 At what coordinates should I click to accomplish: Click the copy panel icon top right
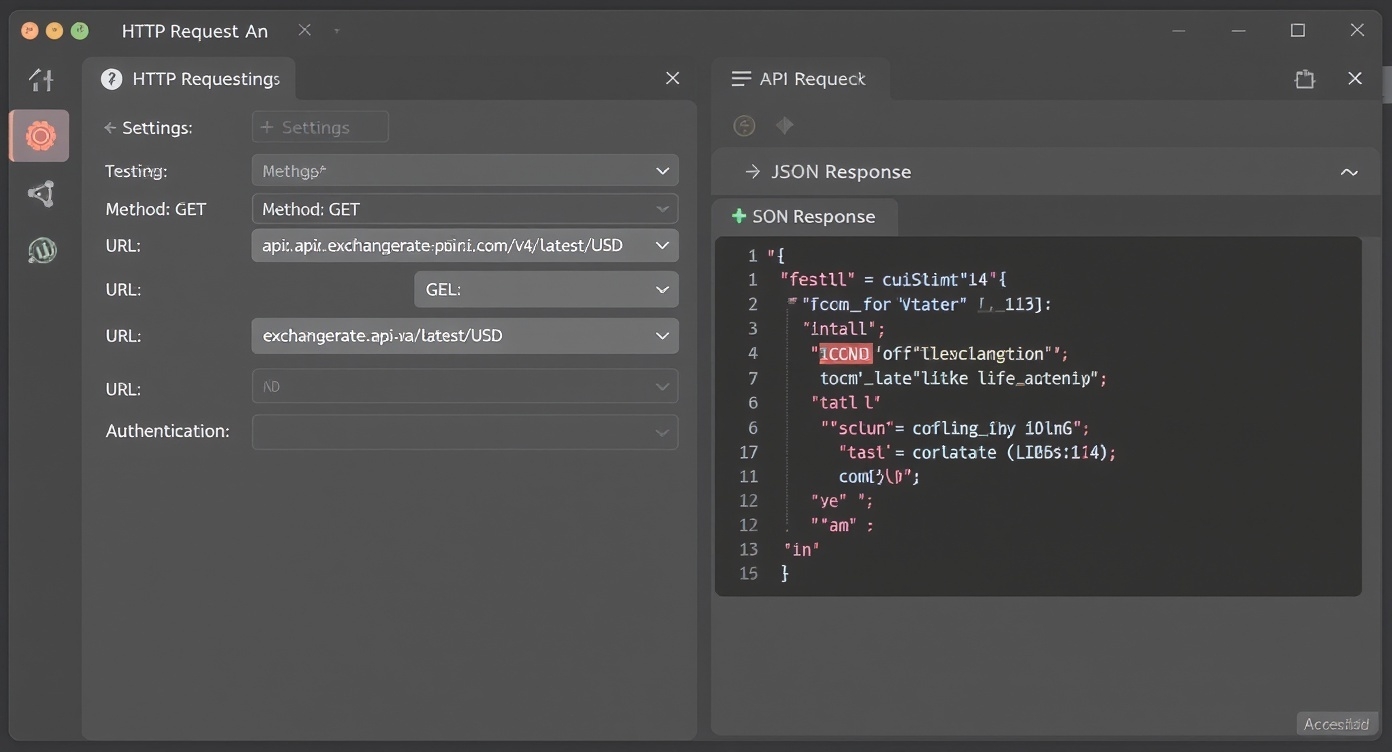click(1304, 79)
